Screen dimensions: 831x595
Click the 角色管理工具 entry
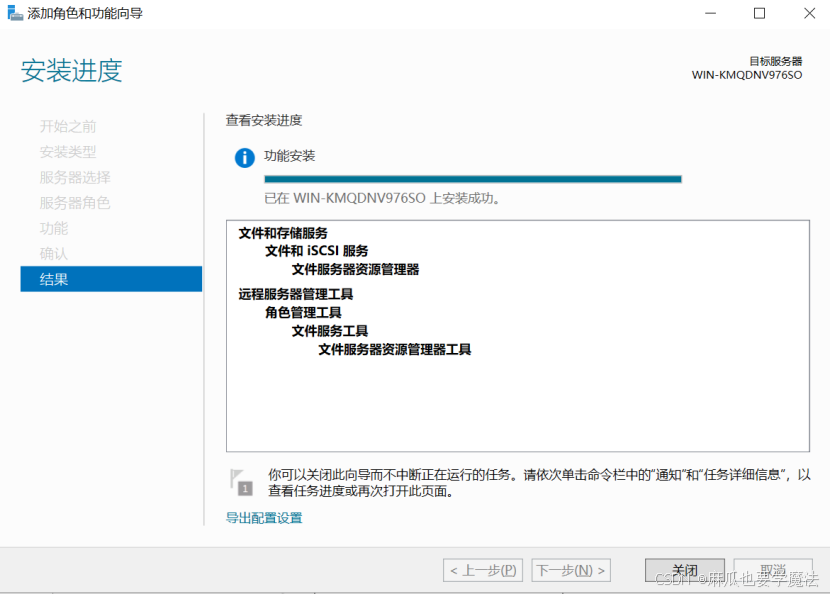click(x=303, y=313)
